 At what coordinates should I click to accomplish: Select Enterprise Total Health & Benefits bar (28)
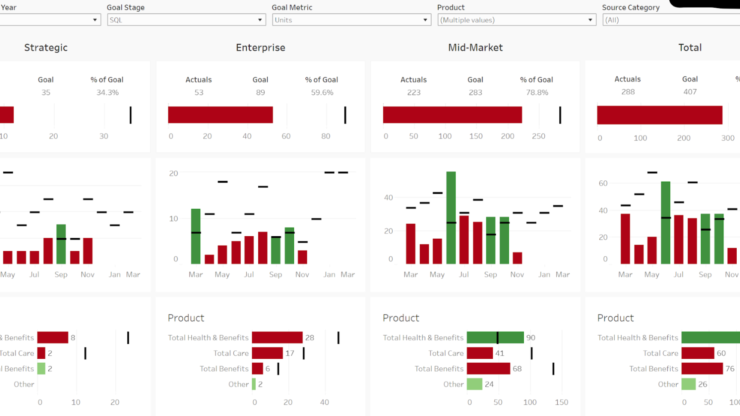[277, 338]
